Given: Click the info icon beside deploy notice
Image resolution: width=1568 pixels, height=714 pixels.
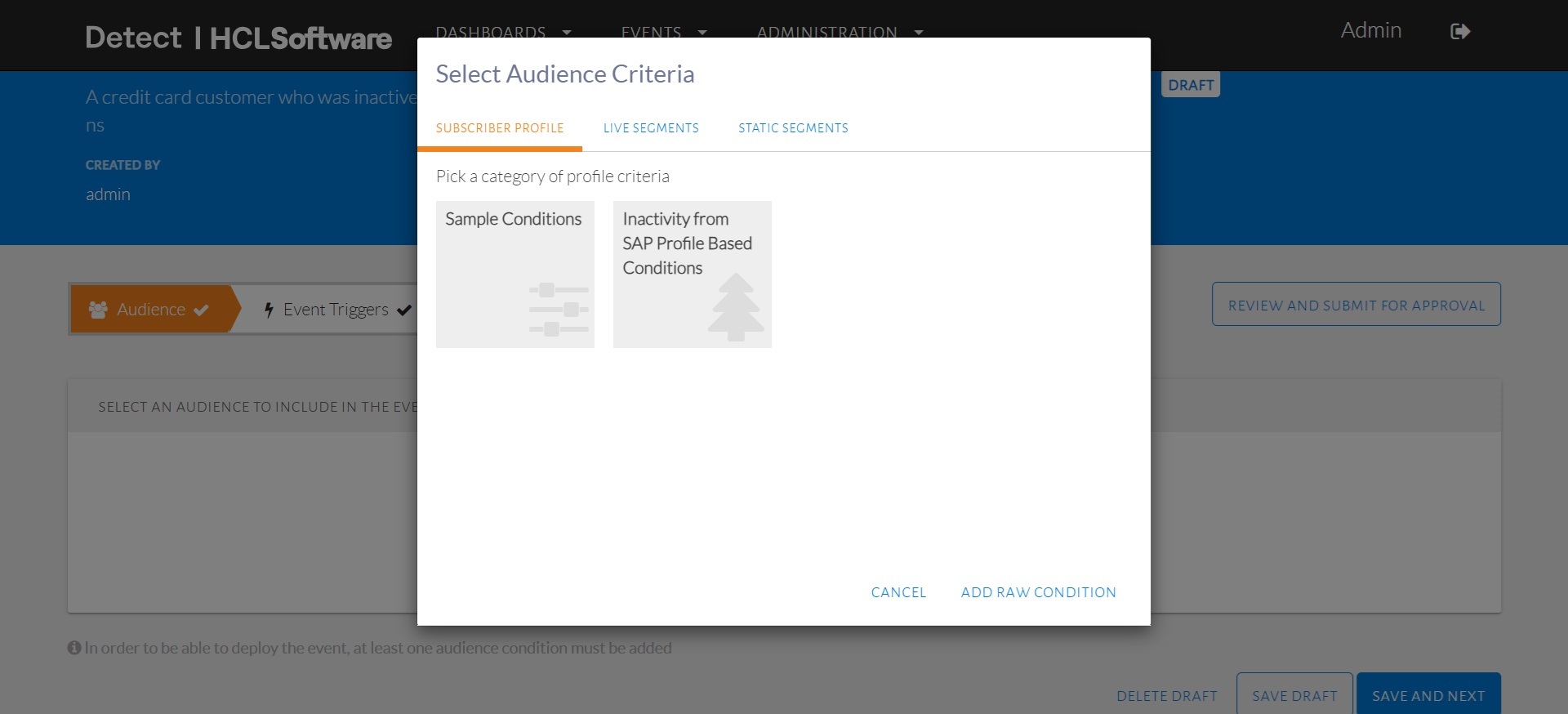Looking at the screenshot, I should [74, 648].
